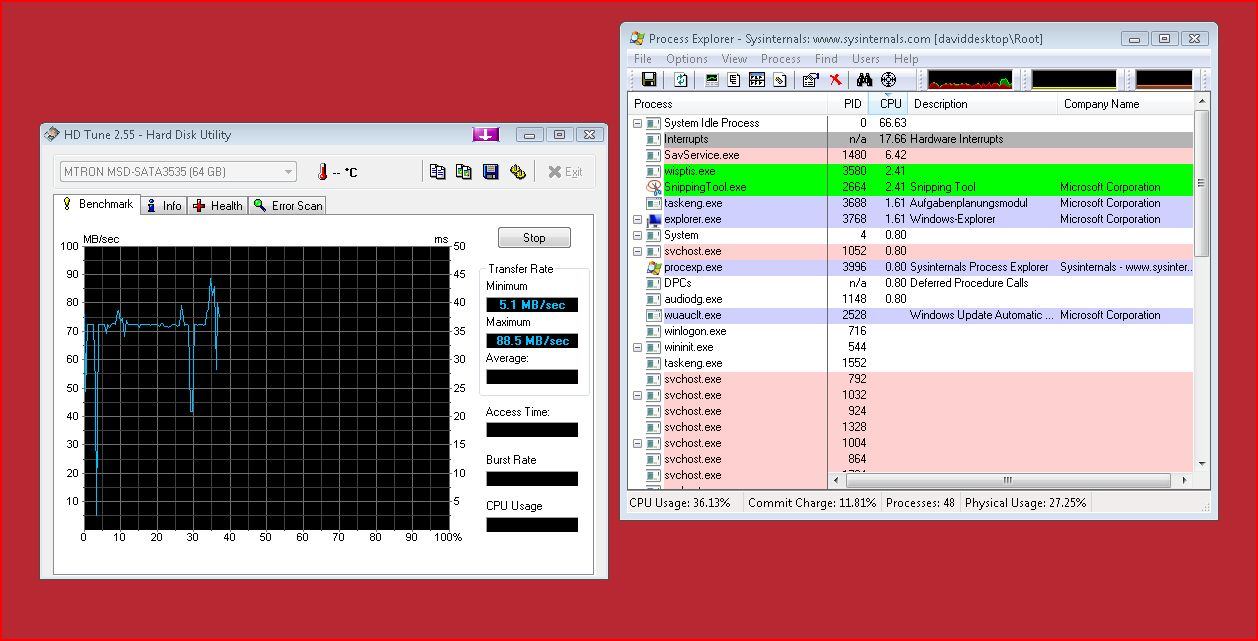Click thermometer temperature icon in HD Tune
The height and width of the screenshot is (641, 1258).
(x=322, y=172)
